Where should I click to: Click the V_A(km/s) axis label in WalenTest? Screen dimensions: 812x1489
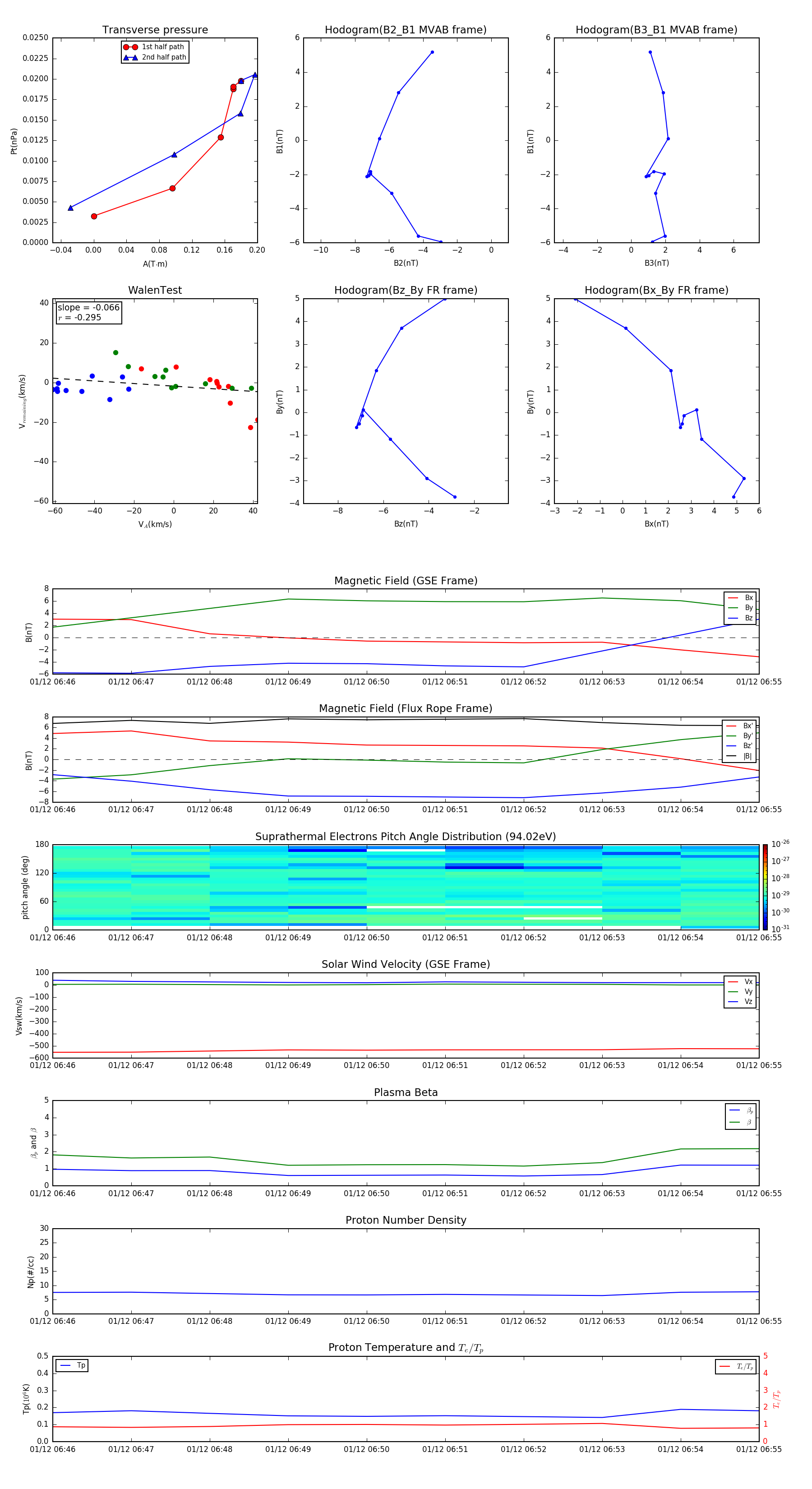coord(155,525)
